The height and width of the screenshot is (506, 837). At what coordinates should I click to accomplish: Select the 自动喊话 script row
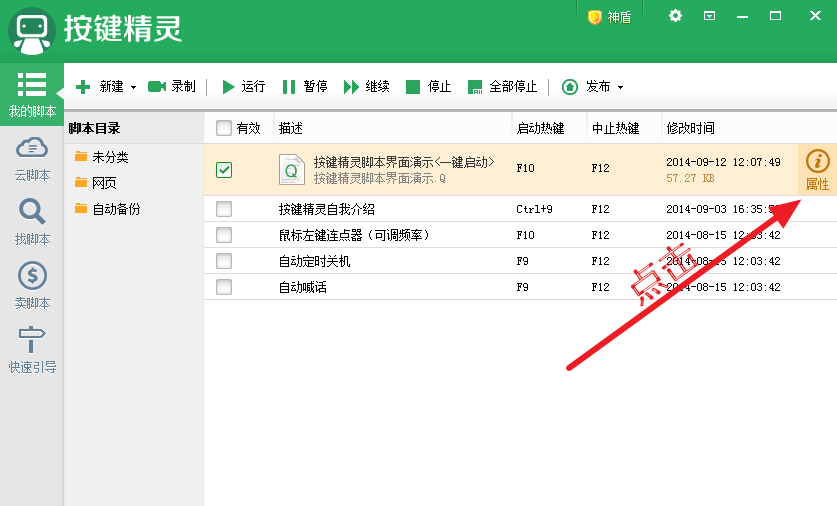coord(520,287)
